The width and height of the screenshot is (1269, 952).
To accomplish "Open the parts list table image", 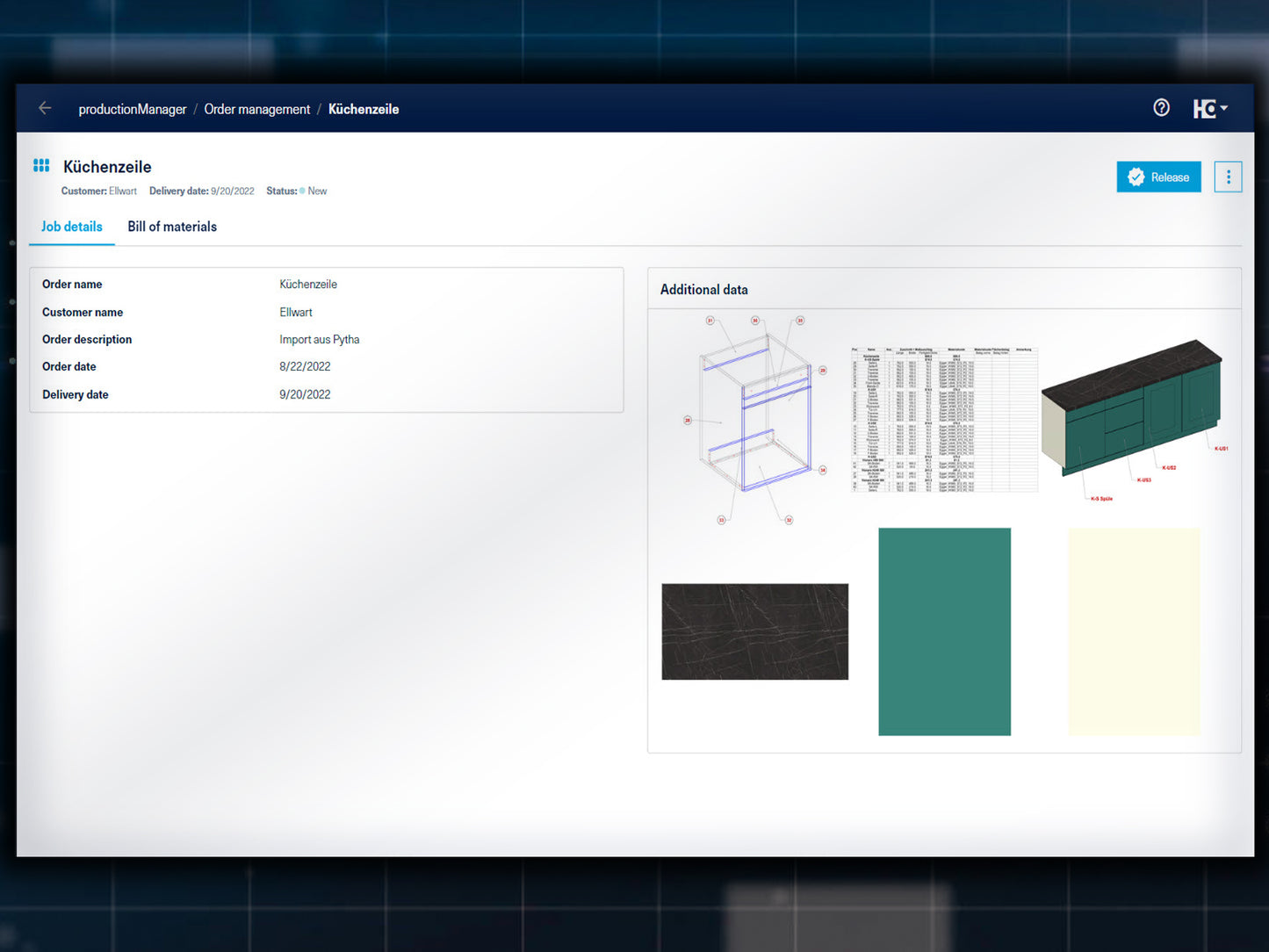I will tap(944, 420).
